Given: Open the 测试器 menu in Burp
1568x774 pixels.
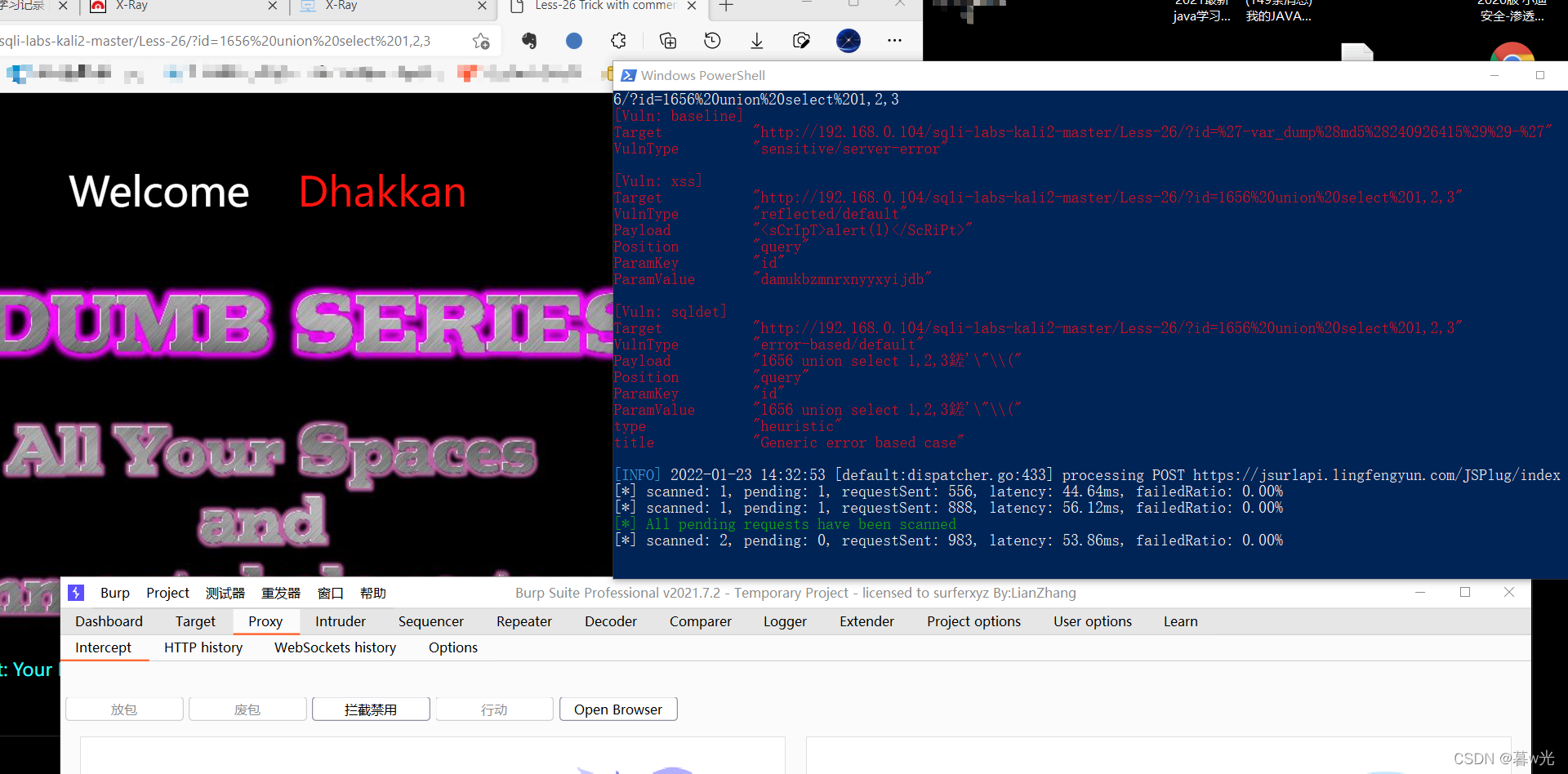Looking at the screenshot, I should pyautogui.click(x=225, y=593).
